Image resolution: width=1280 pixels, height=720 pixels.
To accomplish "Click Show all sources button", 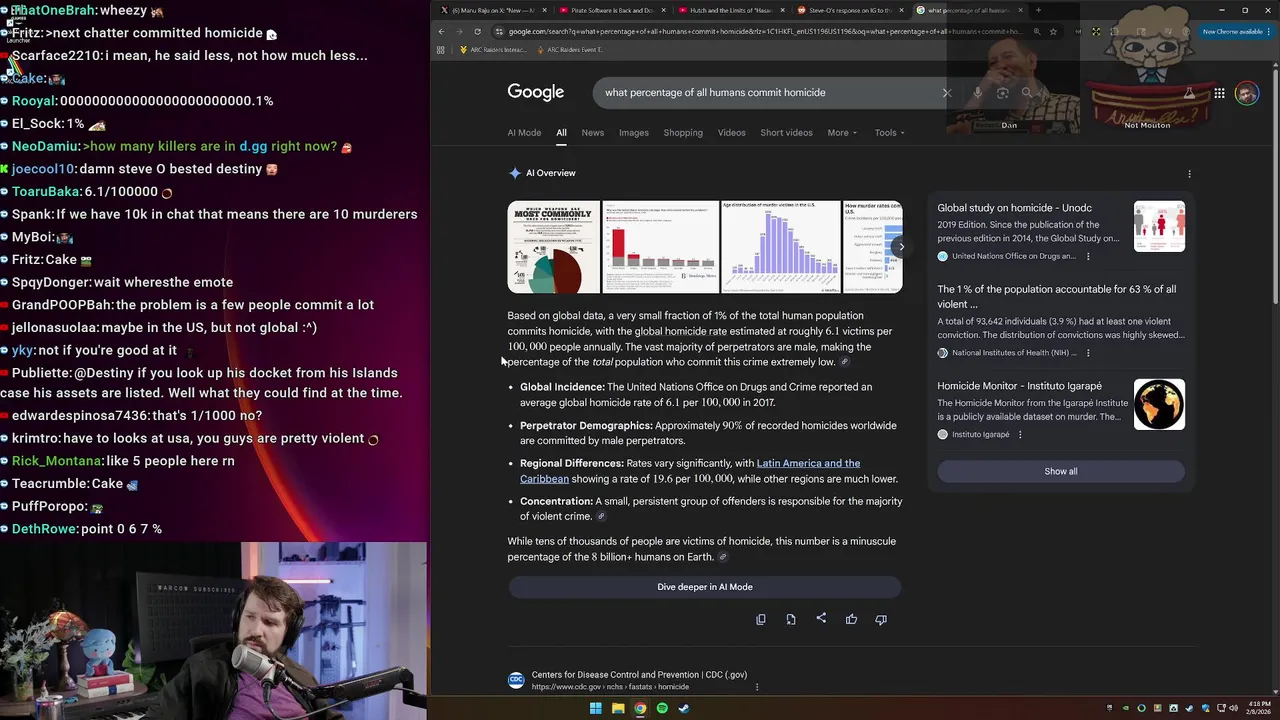I will [1061, 472].
